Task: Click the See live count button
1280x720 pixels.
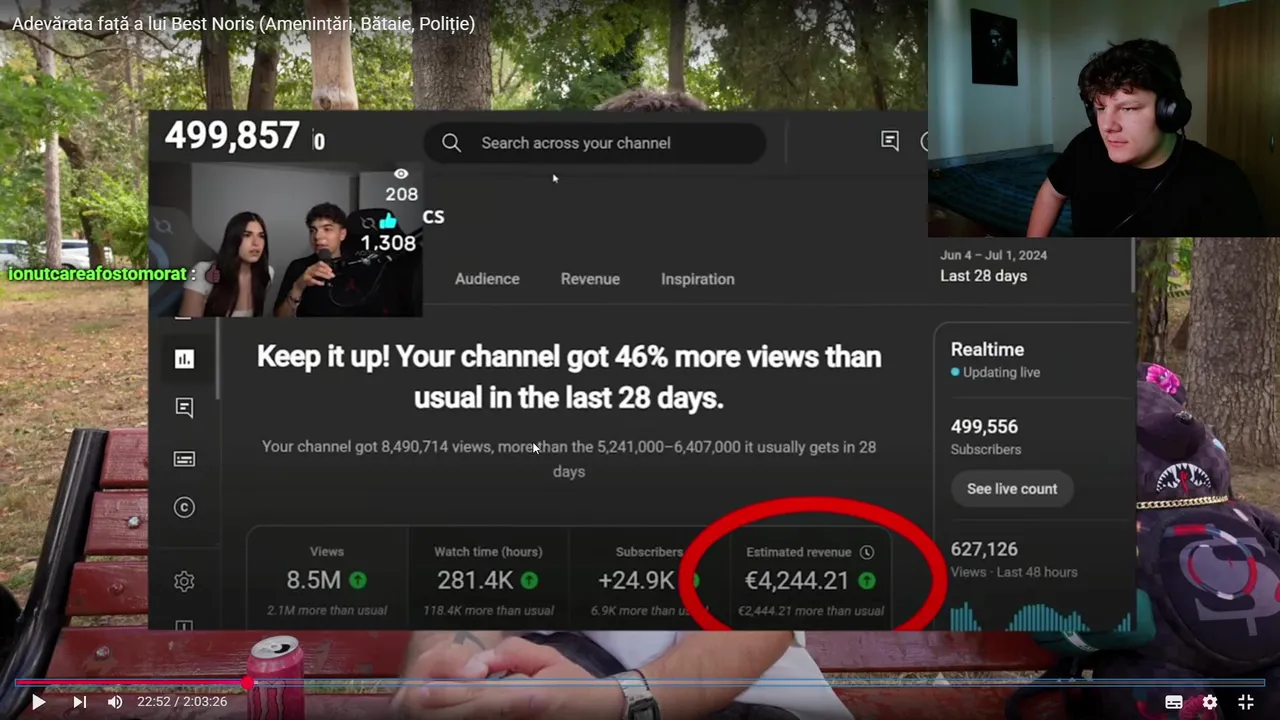Action: [x=1012, y=489]
